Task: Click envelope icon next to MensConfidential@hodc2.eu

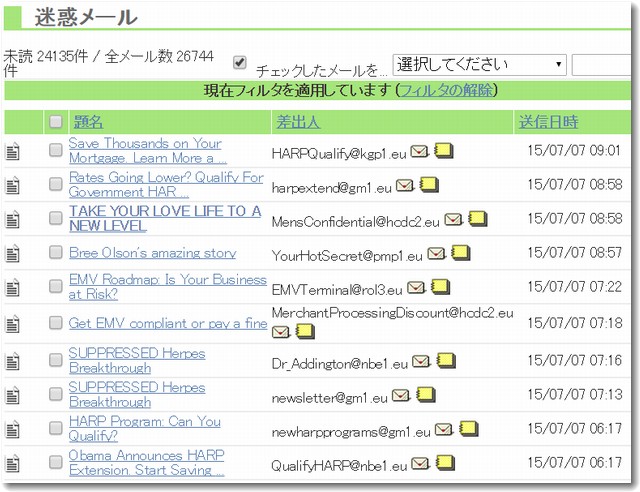Action: pyautogui.click(x=453, y=219)
